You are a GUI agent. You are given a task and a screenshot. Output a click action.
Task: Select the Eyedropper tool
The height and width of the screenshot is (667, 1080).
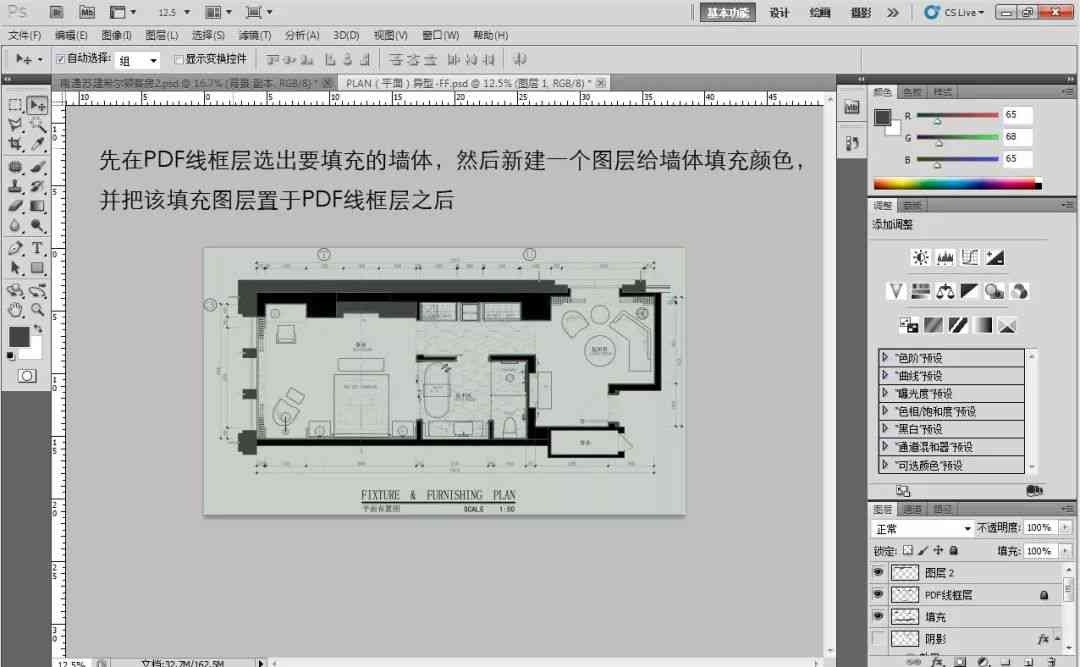click(x=37, y=144)
